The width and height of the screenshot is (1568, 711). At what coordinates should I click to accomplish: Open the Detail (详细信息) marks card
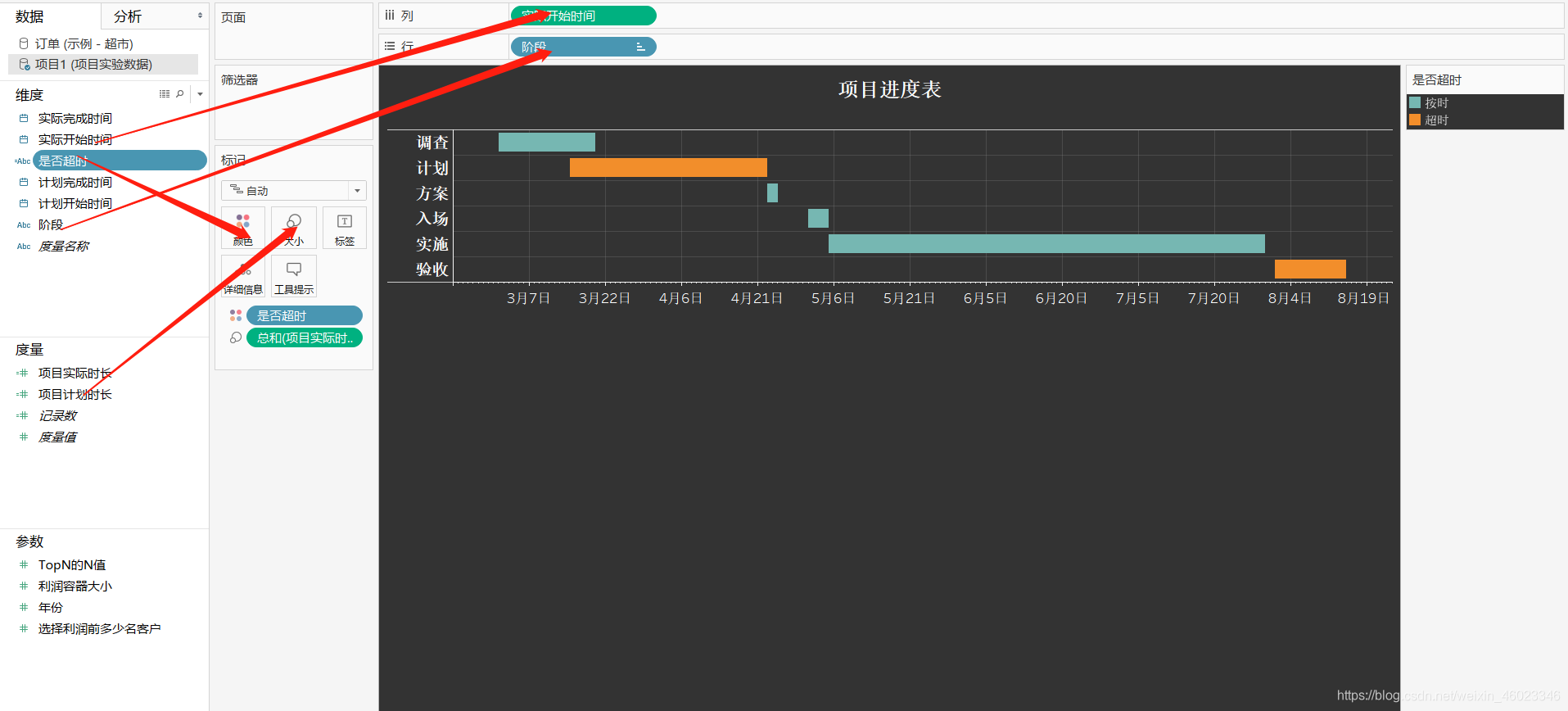[x=243, y=276]
